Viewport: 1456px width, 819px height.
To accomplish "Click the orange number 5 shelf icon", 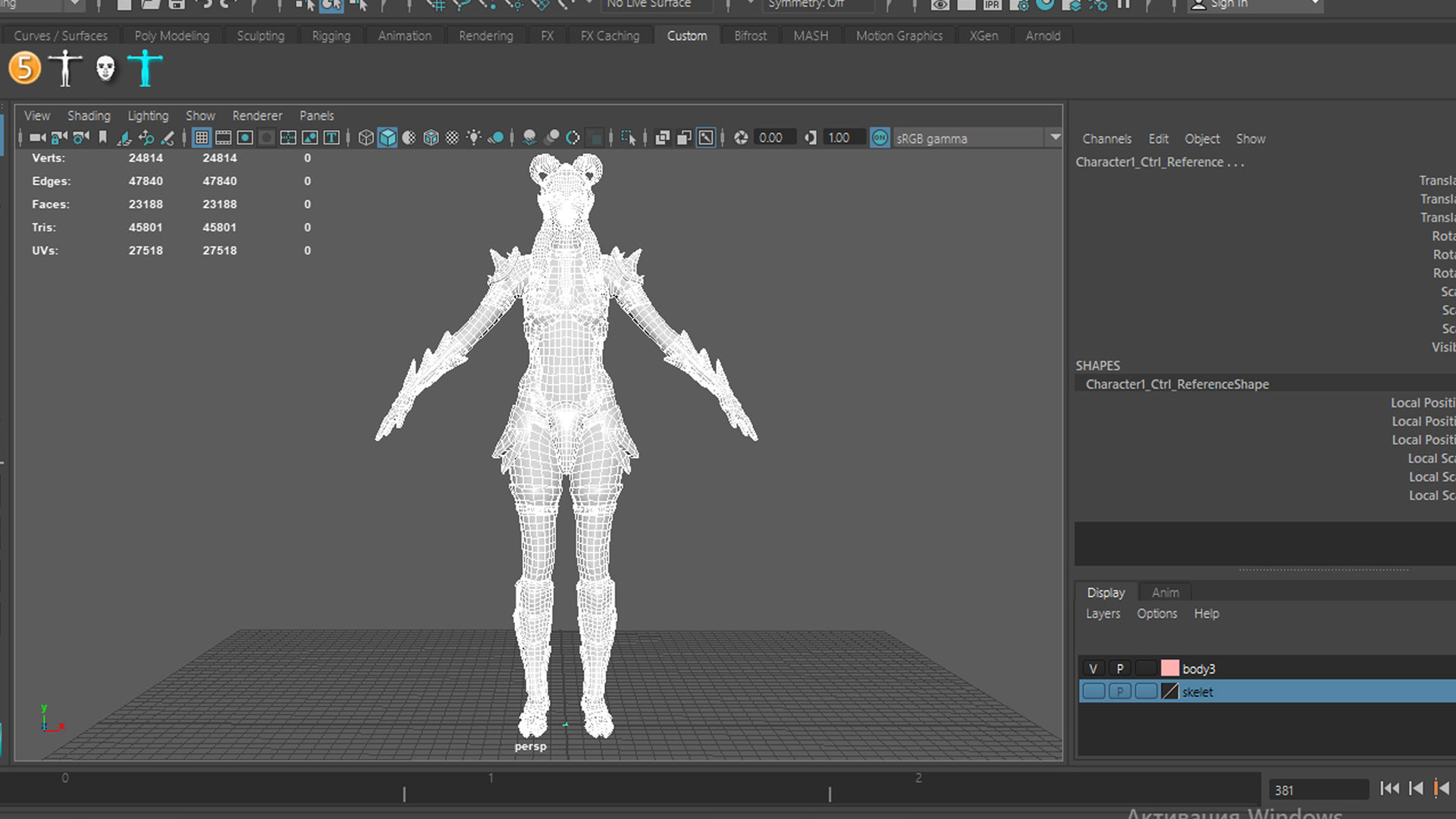I will pyautogui.click(x=24, y=67).
